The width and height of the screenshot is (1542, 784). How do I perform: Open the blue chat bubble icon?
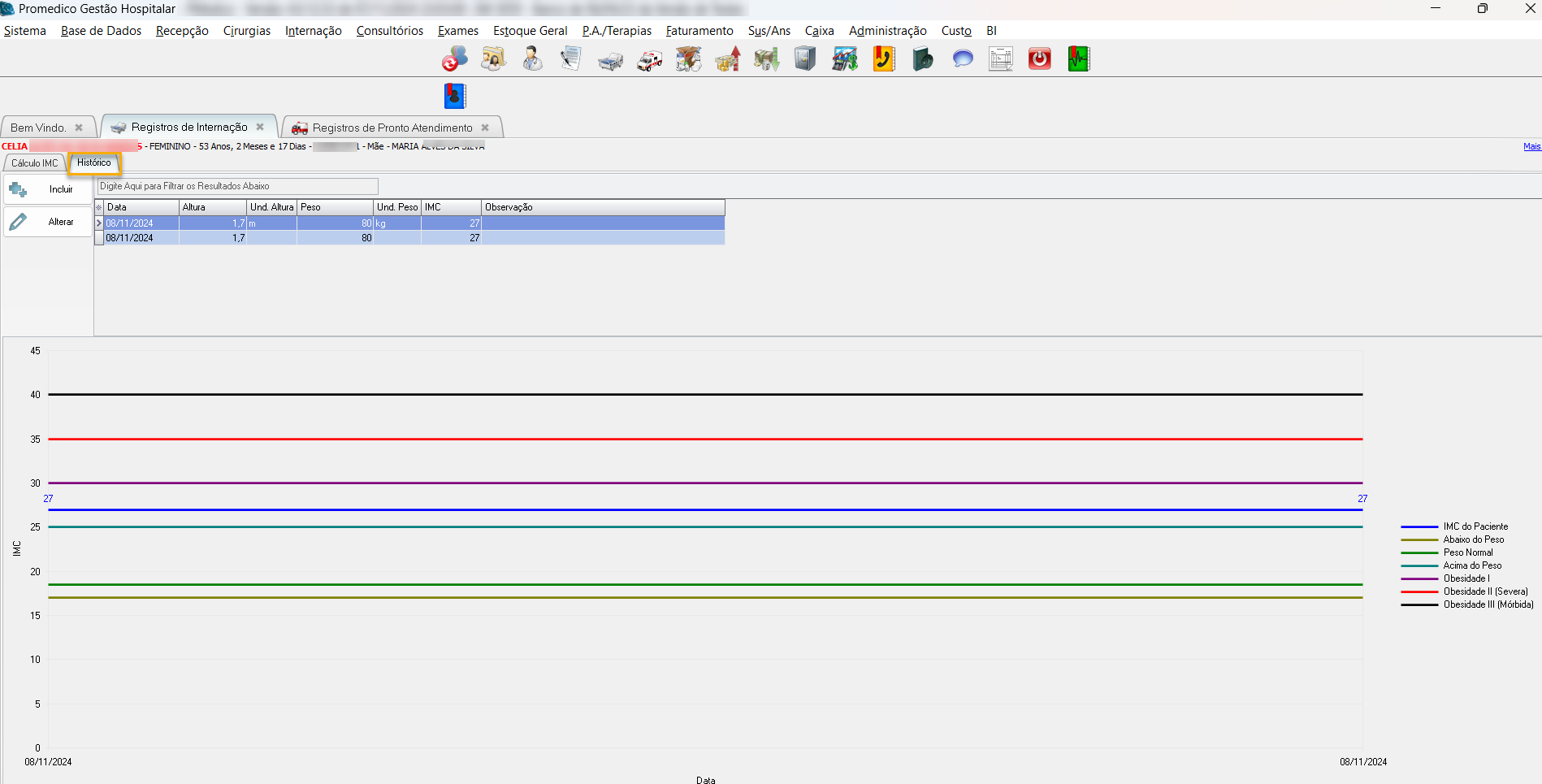pyautogui.click(x=962, y=59)
